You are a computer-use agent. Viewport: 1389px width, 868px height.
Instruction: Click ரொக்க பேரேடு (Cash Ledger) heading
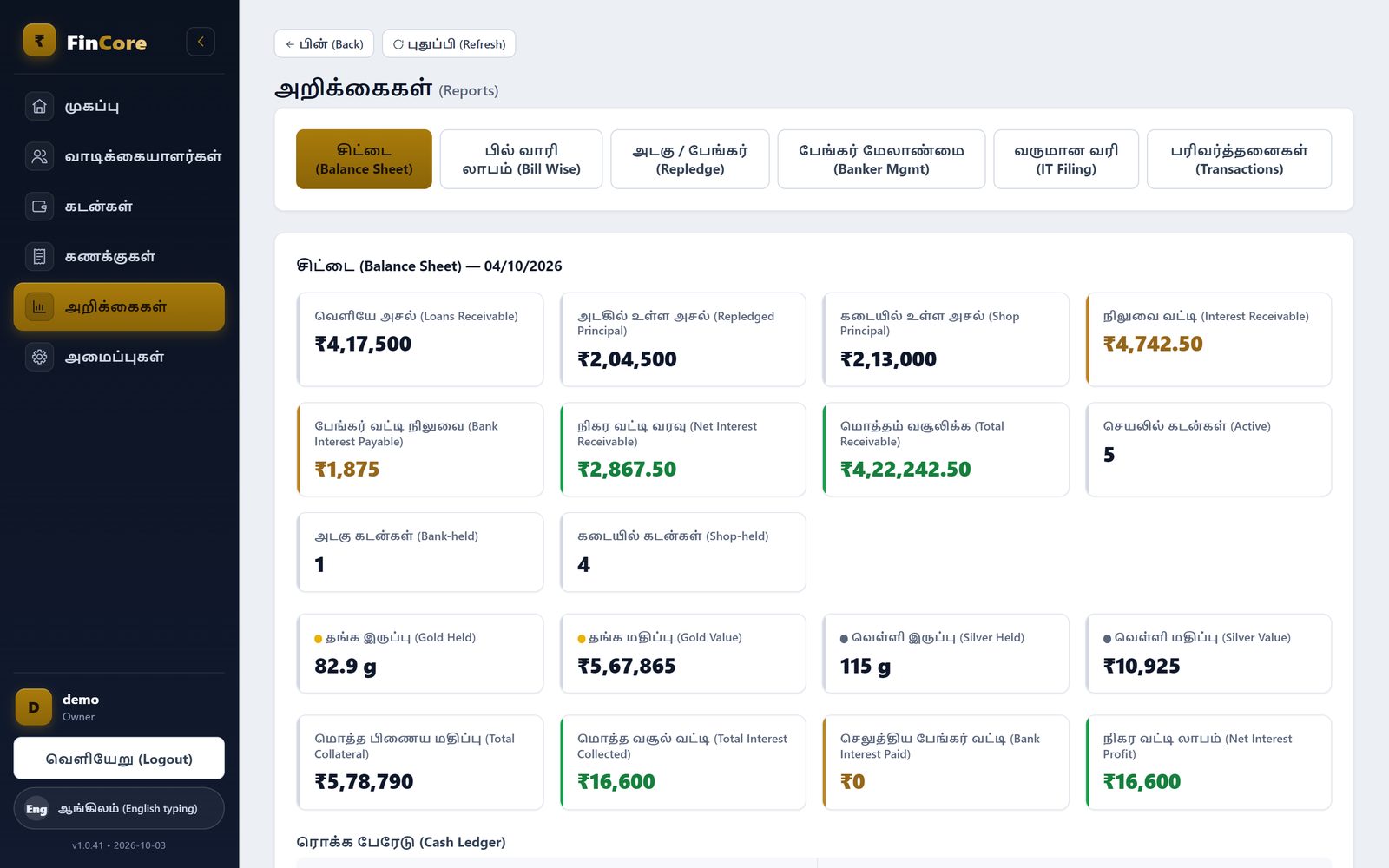[401, 842]
